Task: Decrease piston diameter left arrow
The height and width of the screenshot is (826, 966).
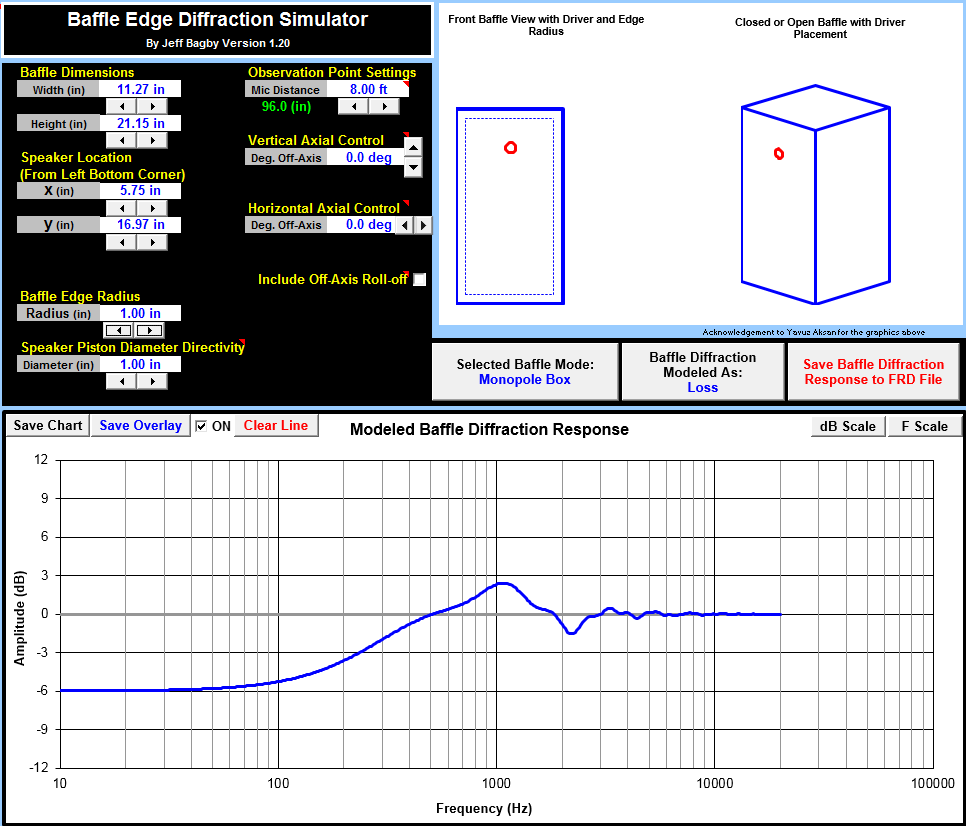Action: point(121,381)
